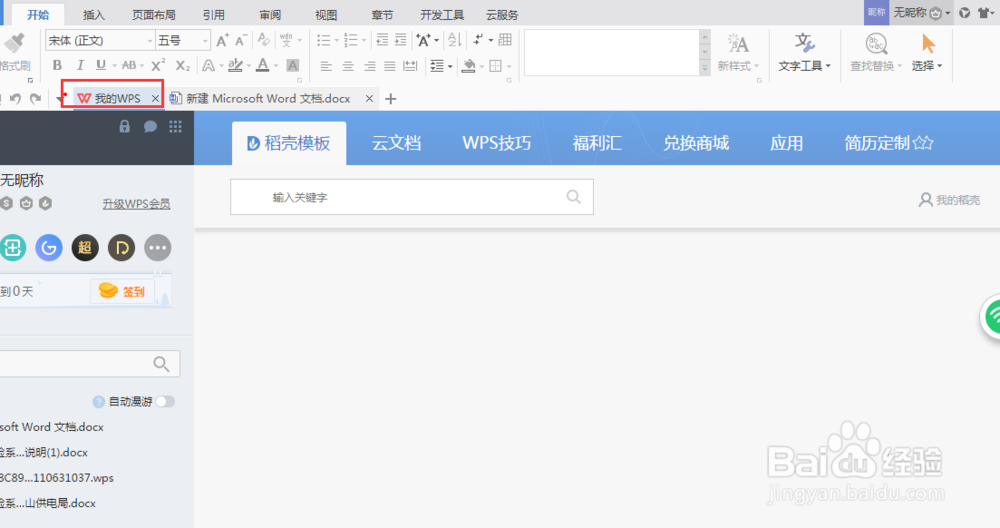Screen dimensions: 1000x528
Task: Toggle the 自动漫游 switch
Action: click(165, 401)
